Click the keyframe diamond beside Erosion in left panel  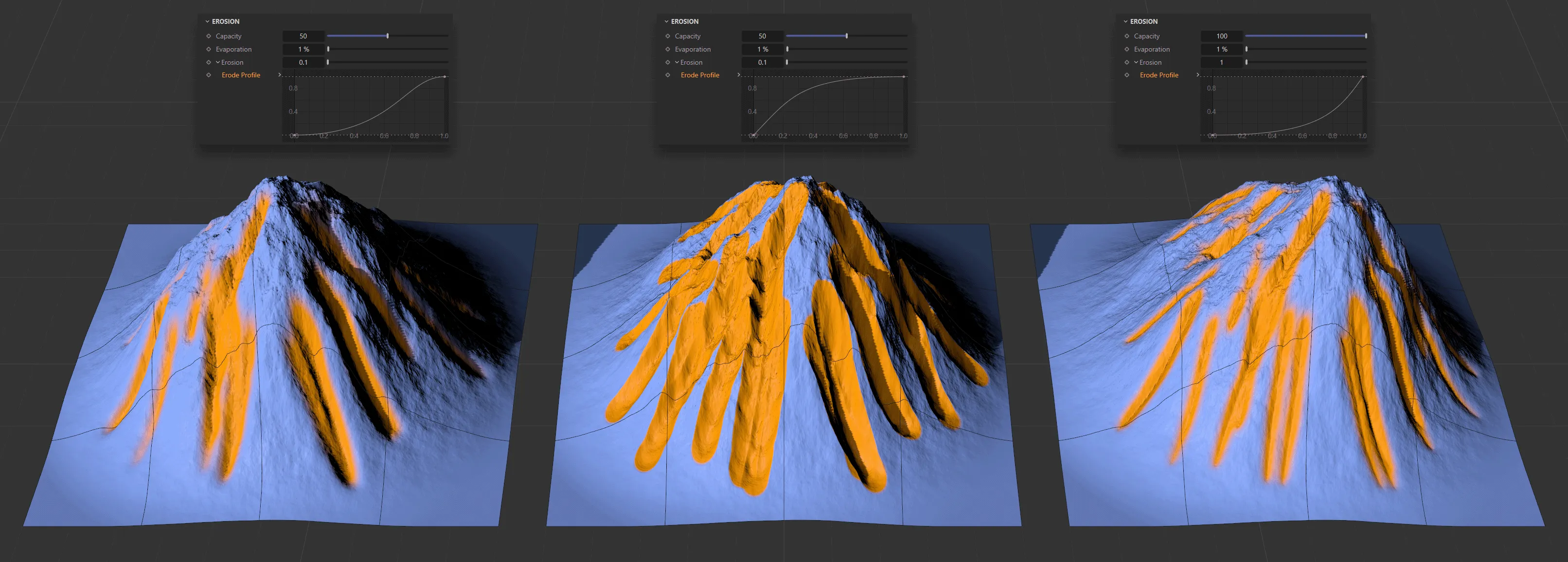point(208,62)
